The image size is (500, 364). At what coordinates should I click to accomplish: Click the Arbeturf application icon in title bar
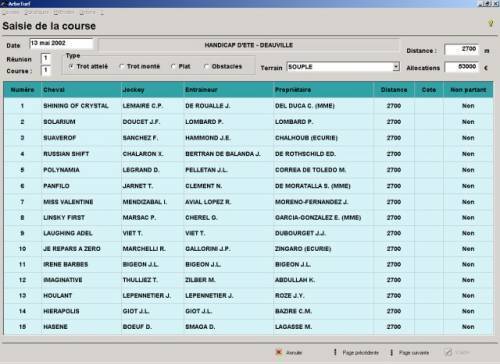tap(4, 4)
